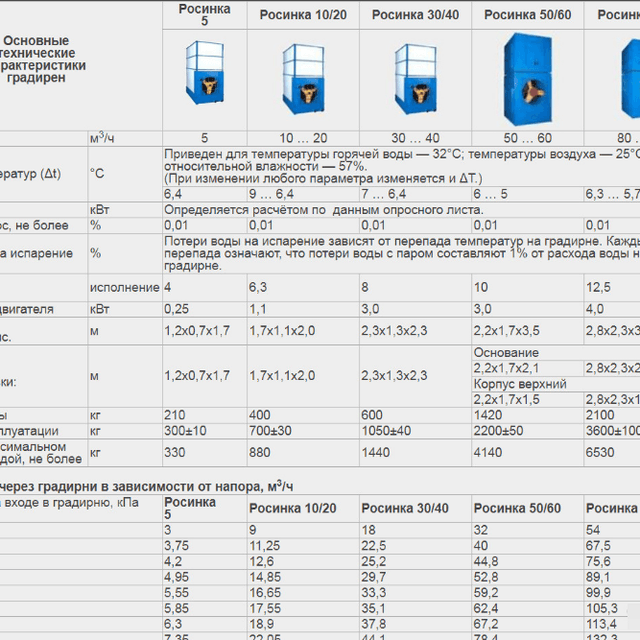Click Росинка 50/60 header in lower flow table
The width and height of the screenshot is (640, 640).
515,509
